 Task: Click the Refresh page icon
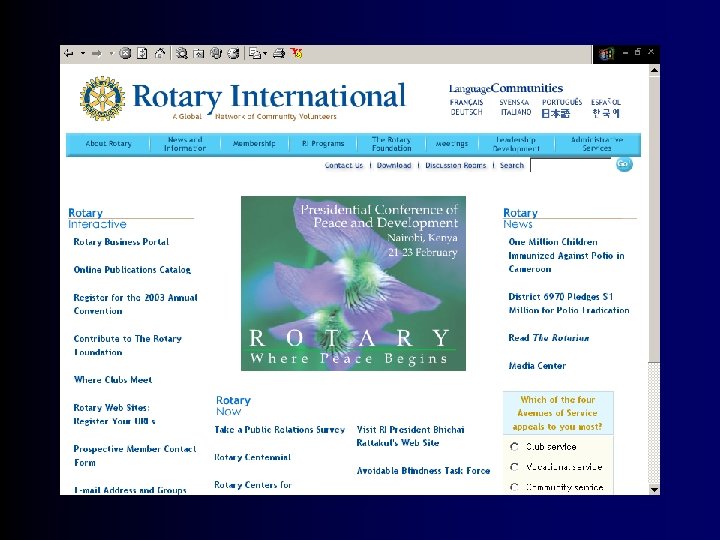pyautogui.click(x=142, y=54)
